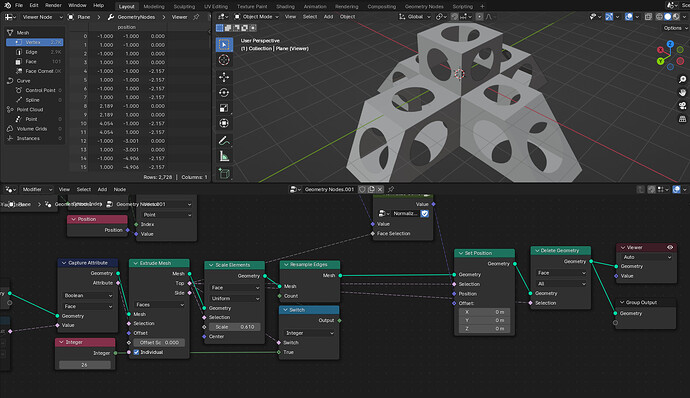Open Auto dropdown in Viewer node

(x=646, y=257)
